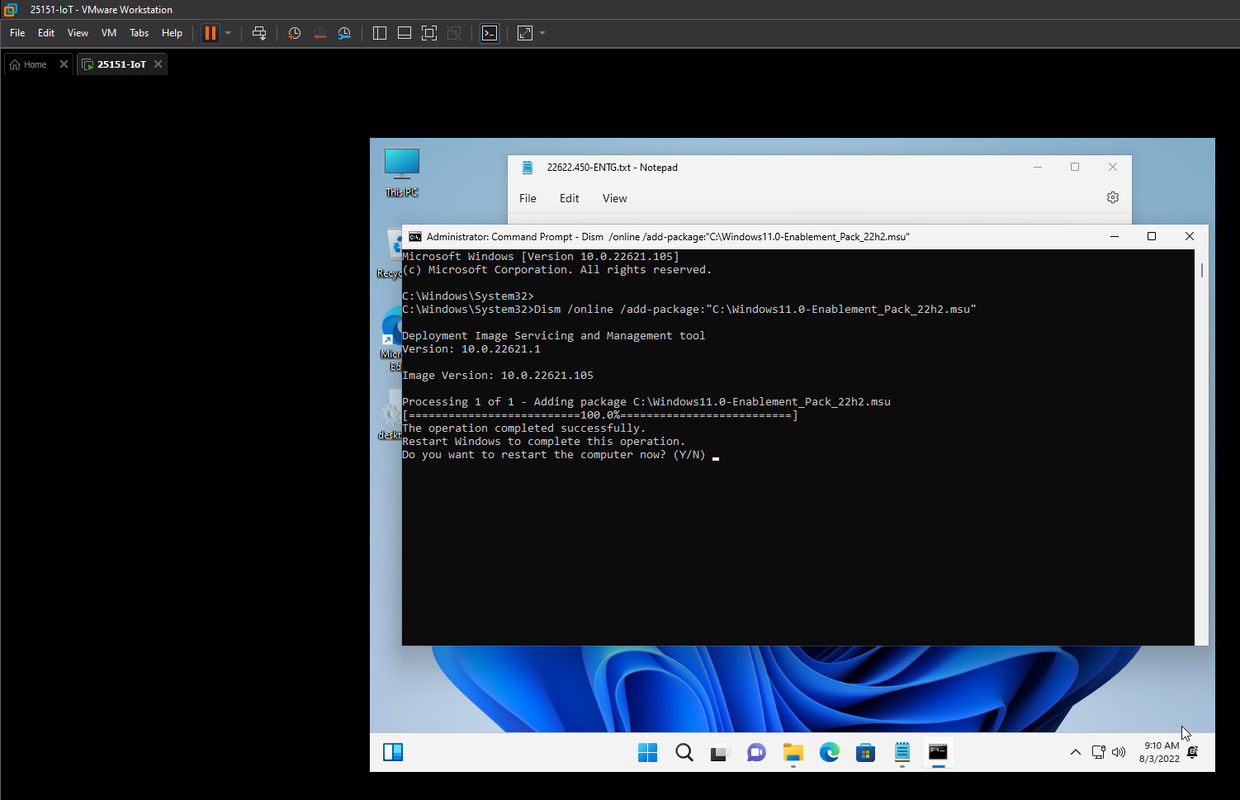The image size is (1240, 800).
Task: Open the Chat app on taskbar
Action: point(756,752)
